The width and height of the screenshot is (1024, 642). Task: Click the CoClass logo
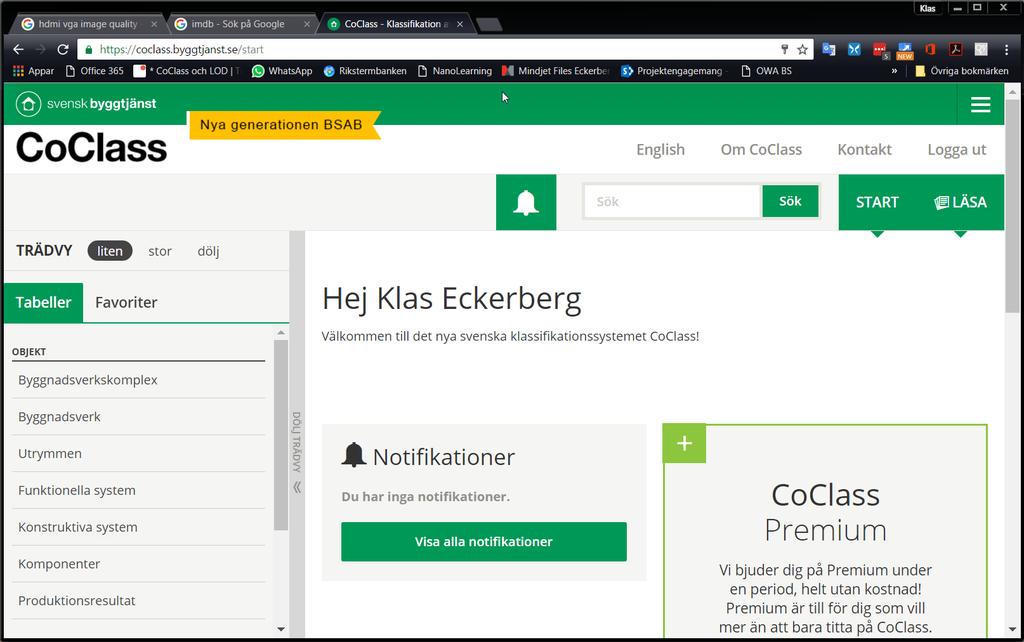coord(91,148)
